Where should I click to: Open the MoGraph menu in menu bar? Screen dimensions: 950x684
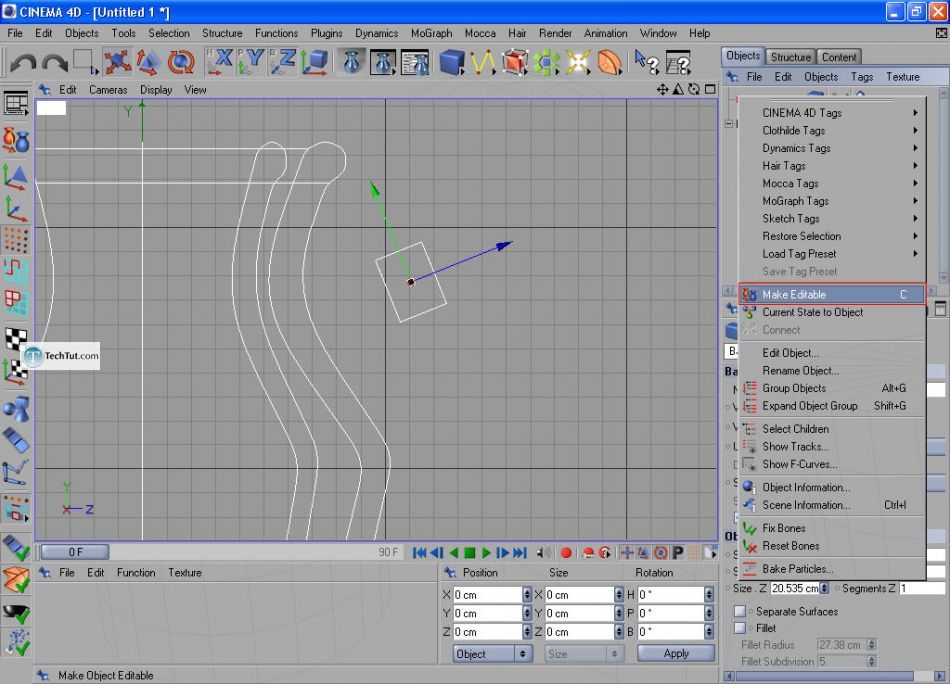(431, 33)
